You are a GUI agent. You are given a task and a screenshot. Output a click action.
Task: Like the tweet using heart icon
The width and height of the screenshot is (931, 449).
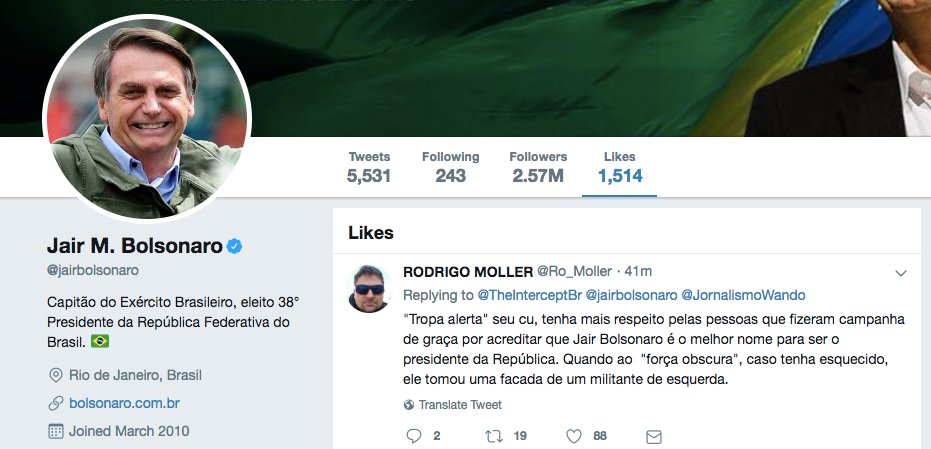click(x=574, y=436)
